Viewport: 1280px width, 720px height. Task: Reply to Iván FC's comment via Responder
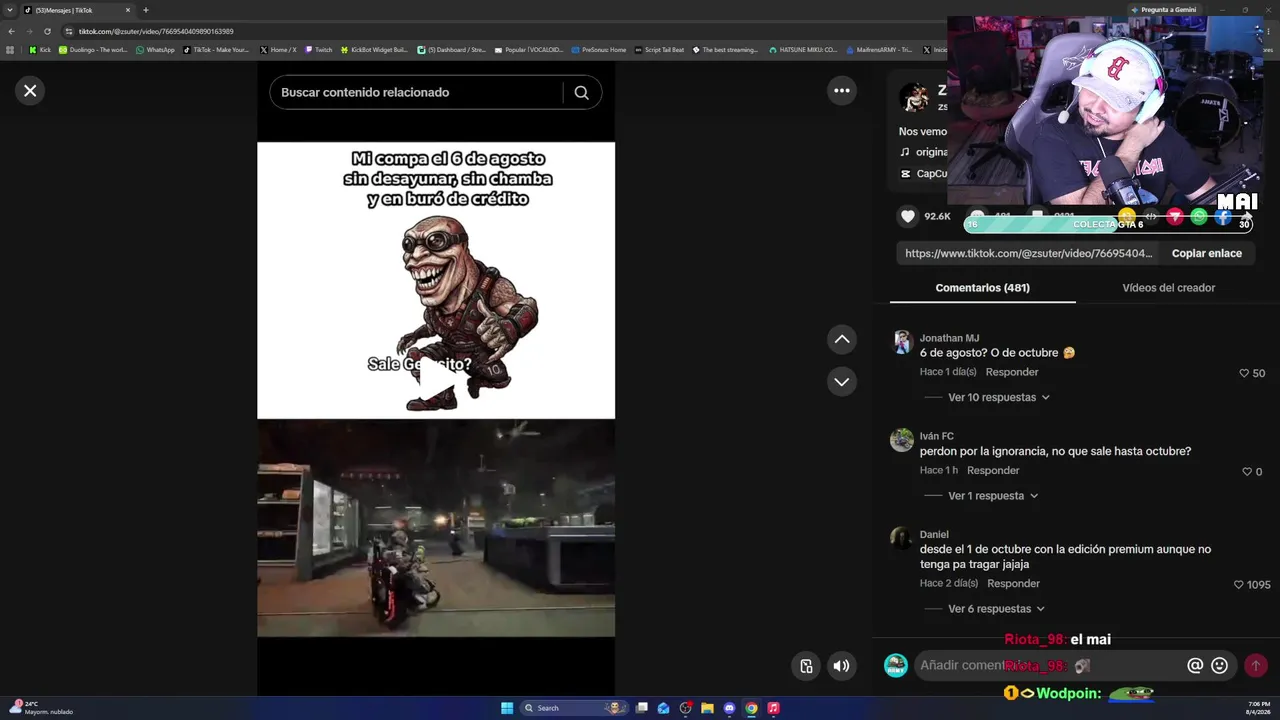click(993, 471)
